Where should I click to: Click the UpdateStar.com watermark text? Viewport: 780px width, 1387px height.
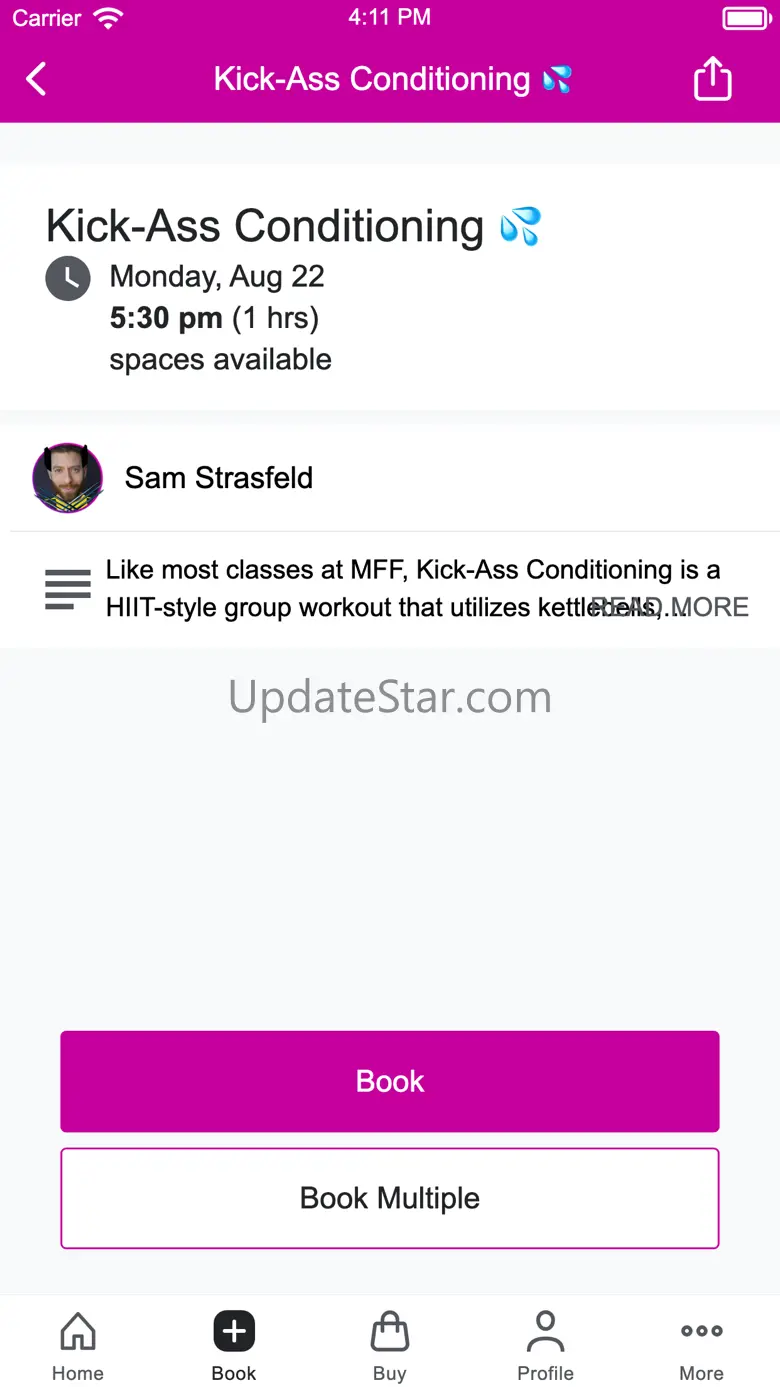390,697
